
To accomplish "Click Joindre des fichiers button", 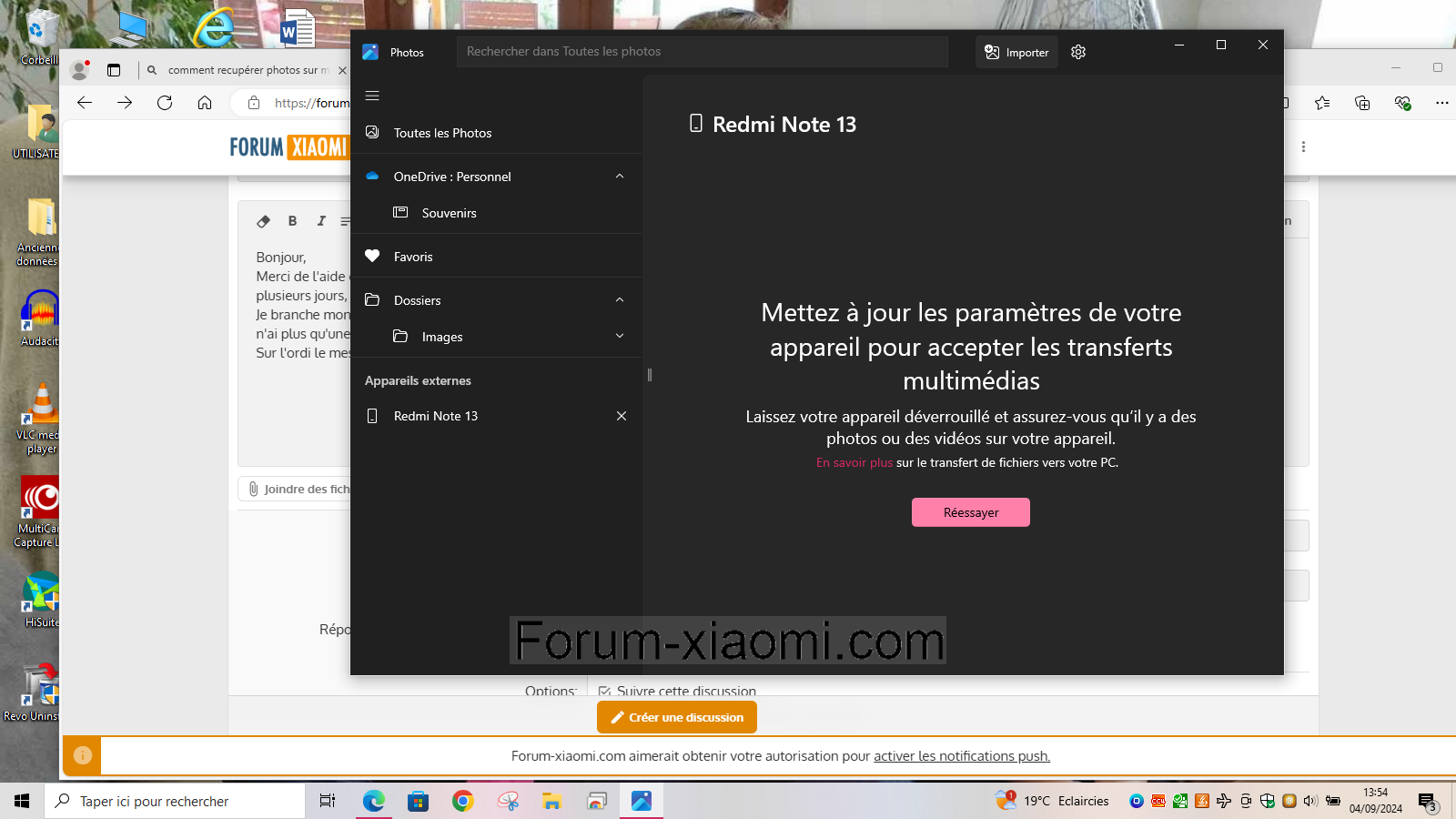I will [295, 489].
